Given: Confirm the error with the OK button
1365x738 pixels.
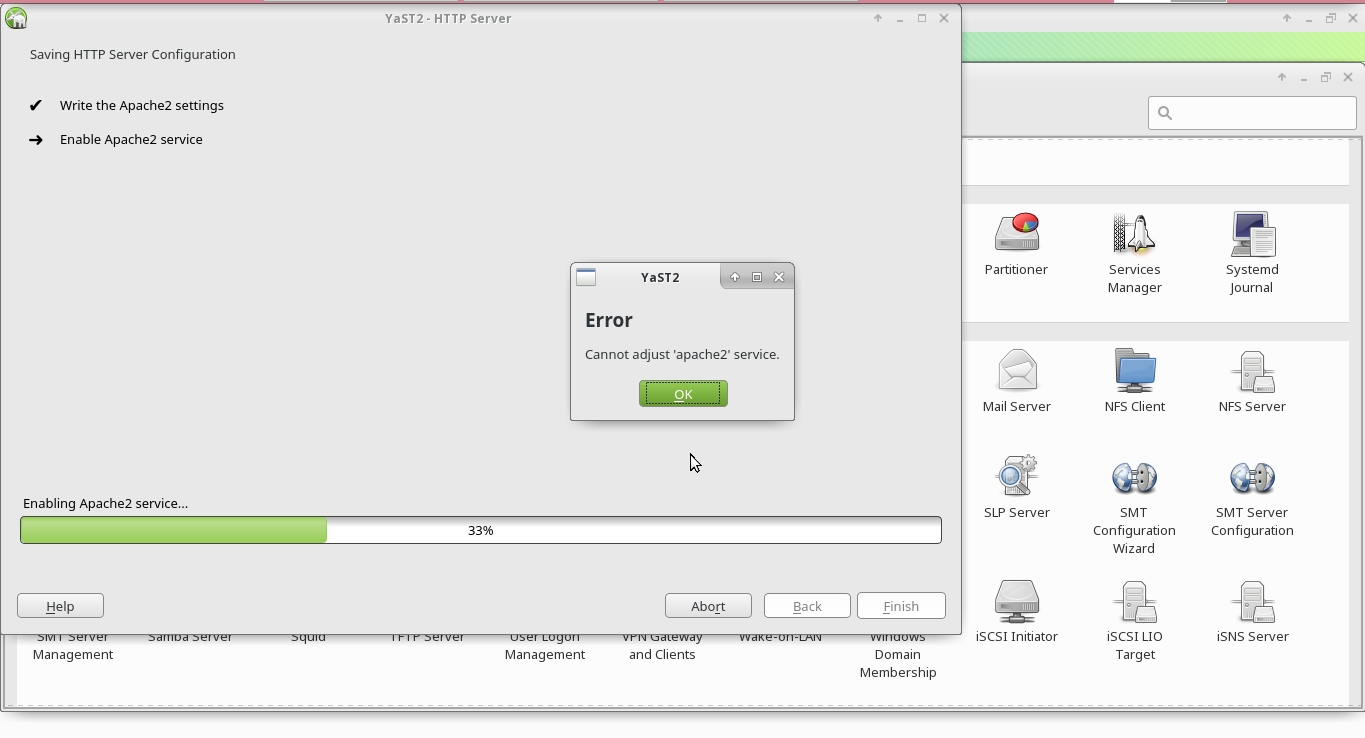Looking at the screenshot, I should [683, 394].
